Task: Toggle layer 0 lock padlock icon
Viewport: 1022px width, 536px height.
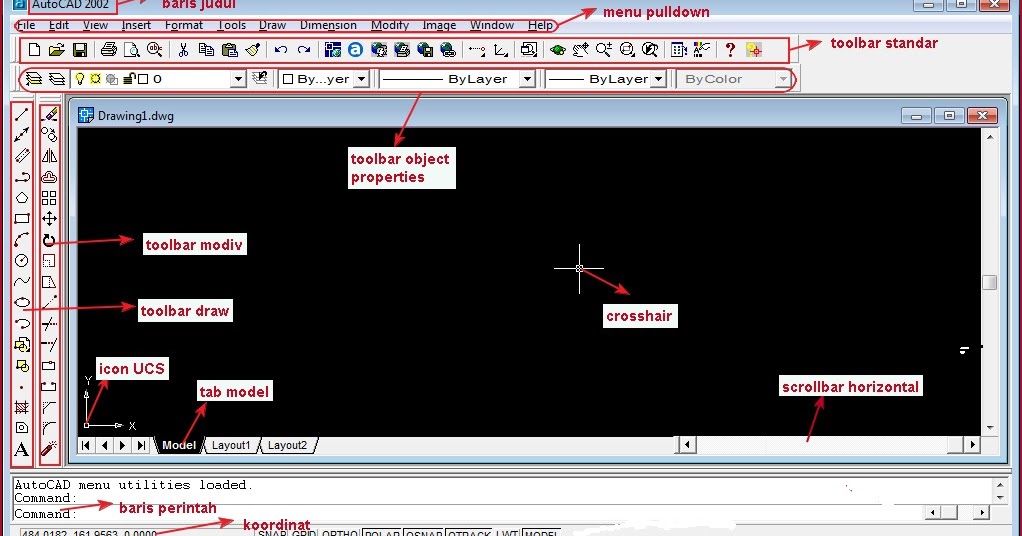Action: pyautogui.click(x=128, y=79)
